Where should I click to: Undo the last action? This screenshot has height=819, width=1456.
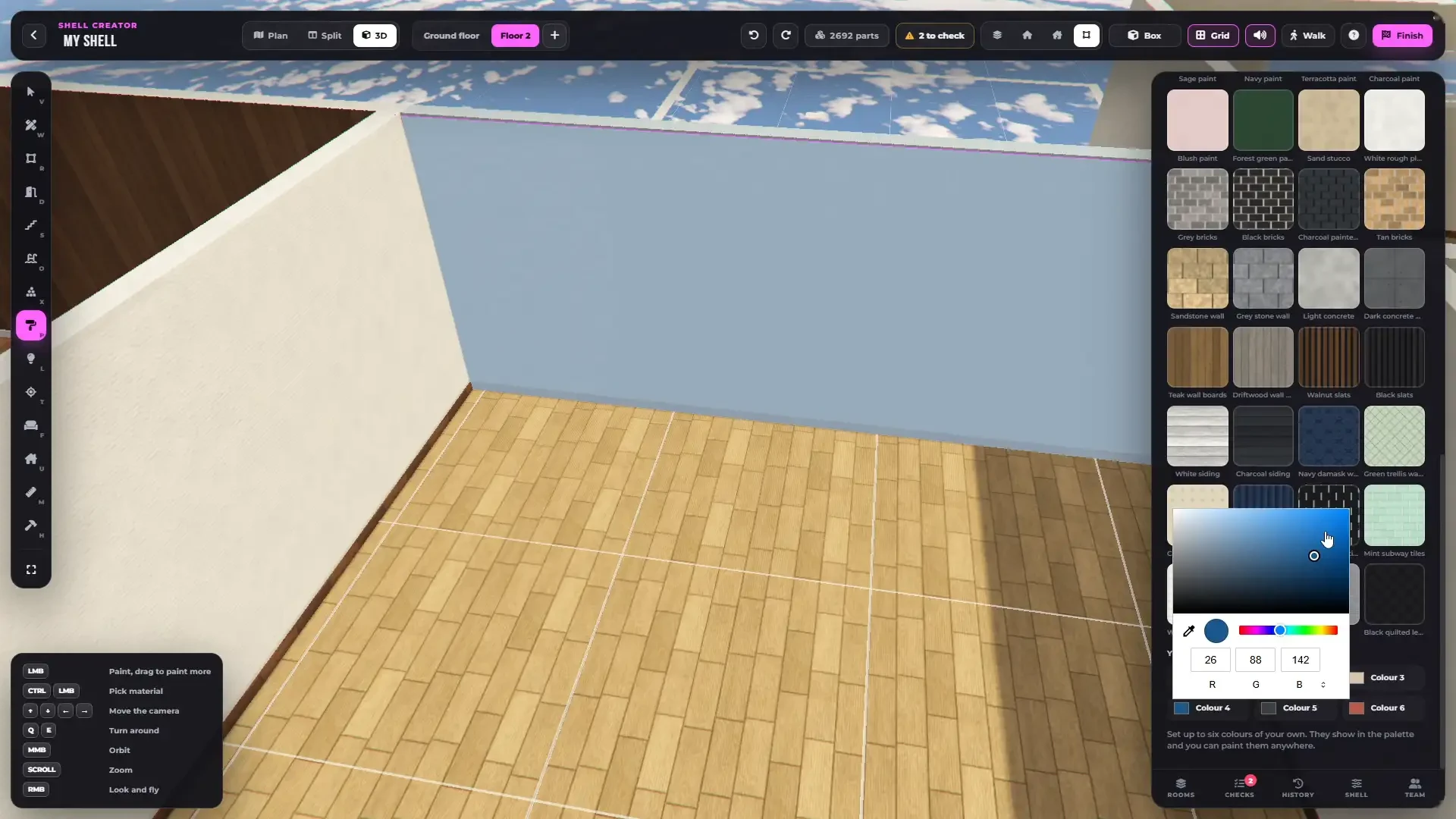coord(753,35)
